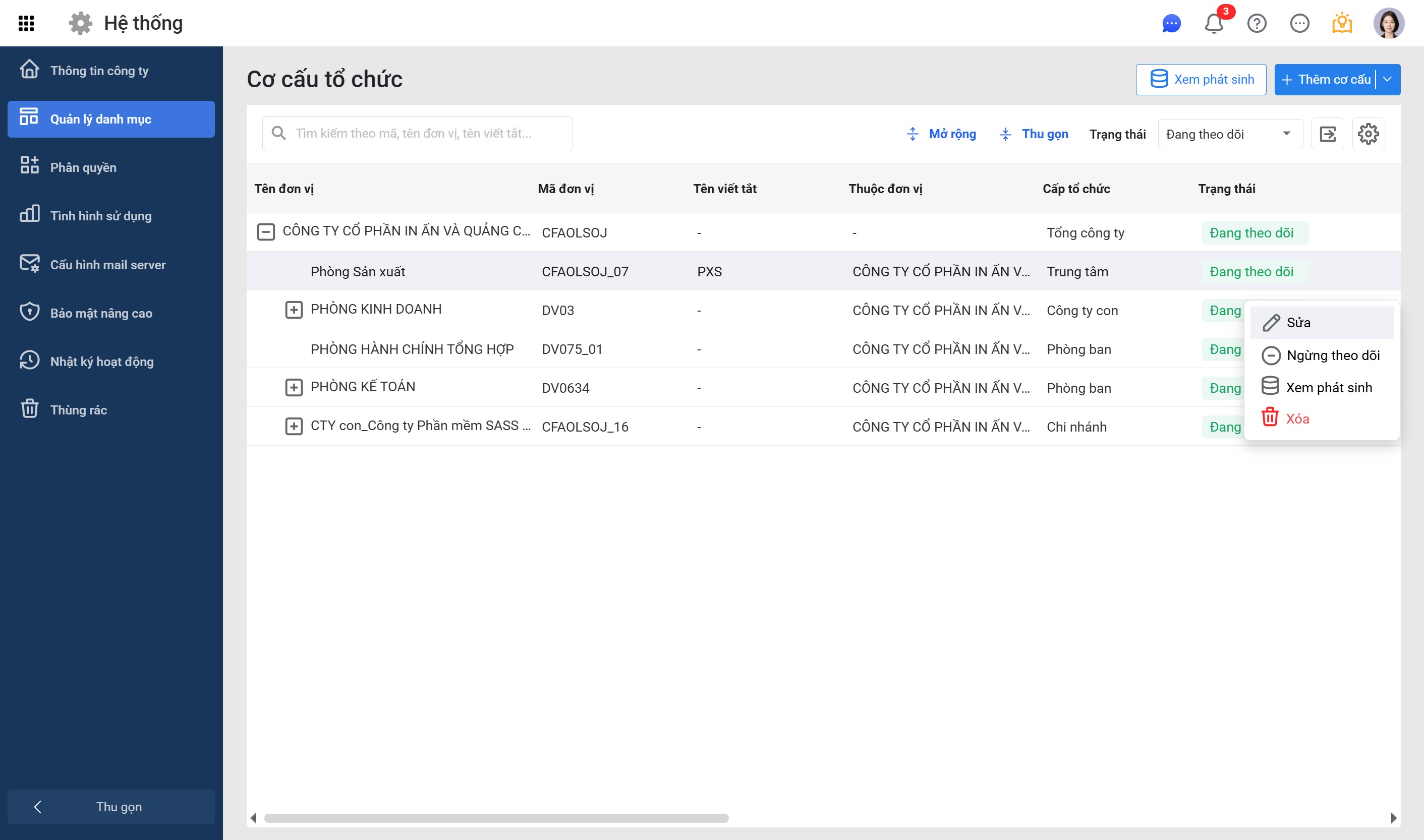Viewport: 1424px width, 840px height.
Task: Click the search magnifier icon
Action: pyautogui.click(x=278, y=133)
